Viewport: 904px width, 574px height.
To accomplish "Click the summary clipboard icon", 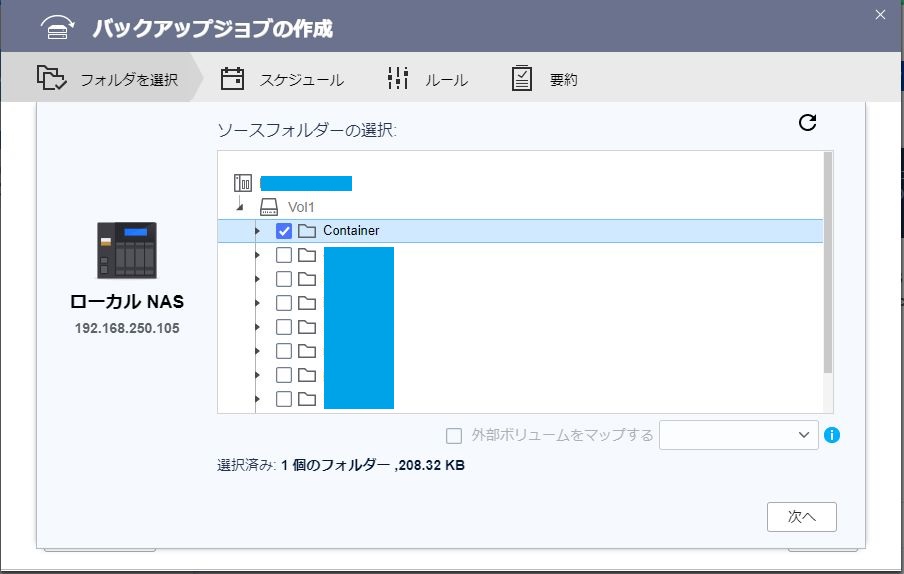I will tap(522, 78).
